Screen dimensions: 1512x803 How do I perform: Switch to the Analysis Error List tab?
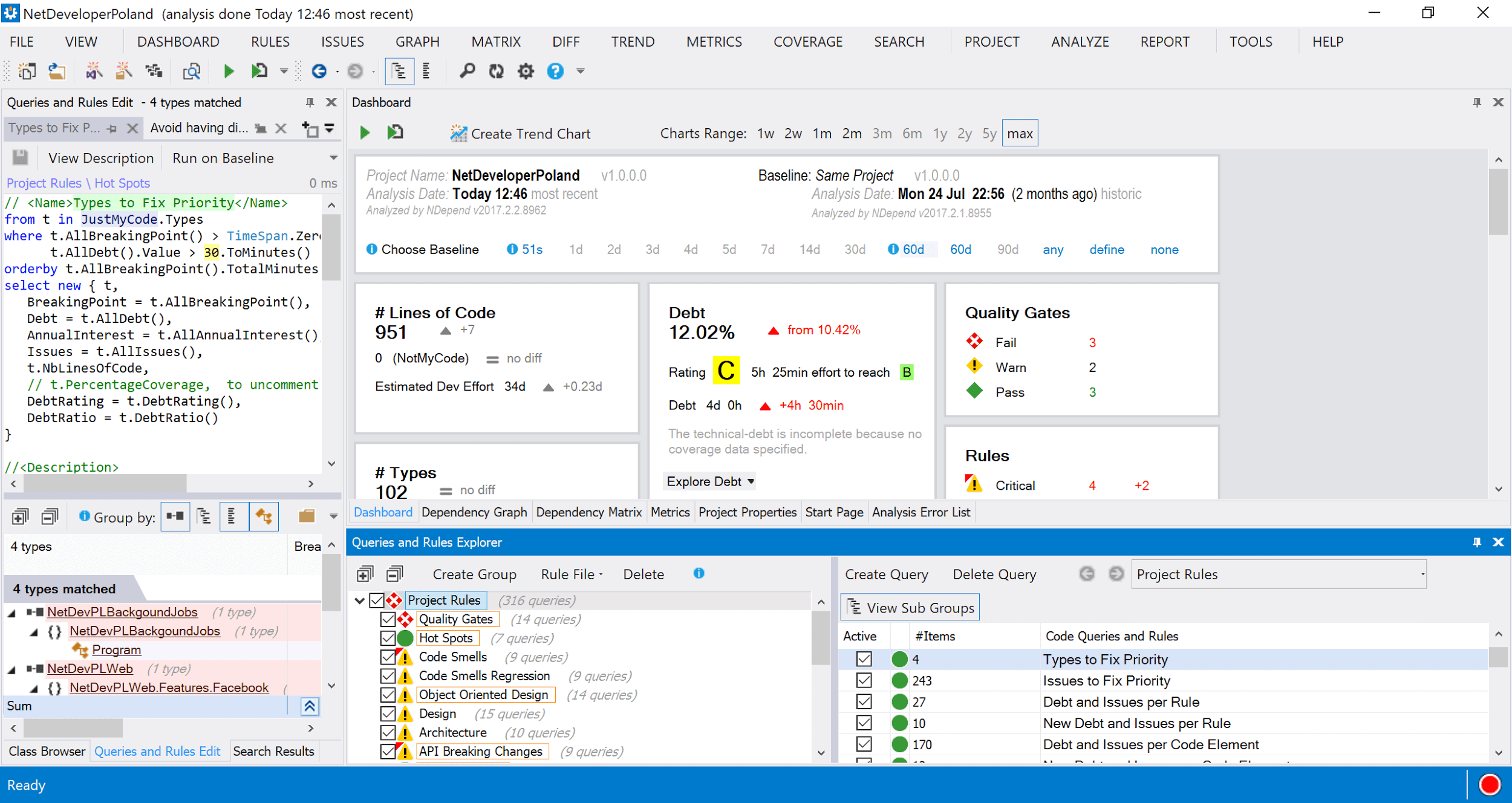[x=921, y=512]
